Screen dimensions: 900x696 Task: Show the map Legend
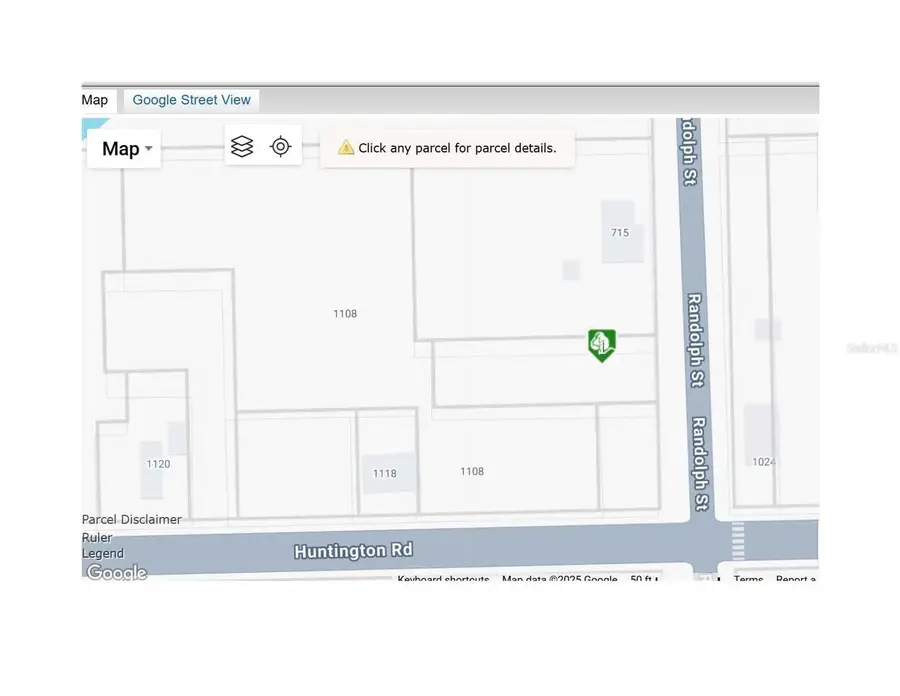click(102, 553)
